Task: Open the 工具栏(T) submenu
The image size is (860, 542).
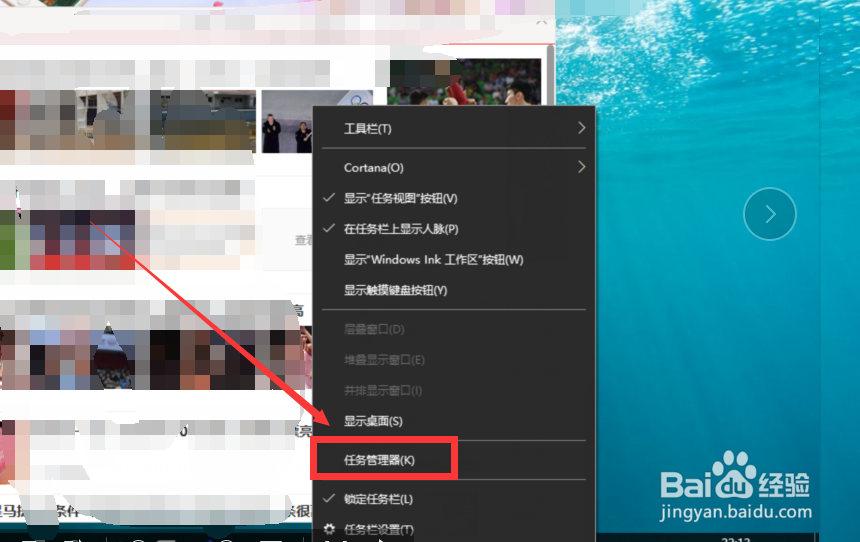Action: pos(454,129)
